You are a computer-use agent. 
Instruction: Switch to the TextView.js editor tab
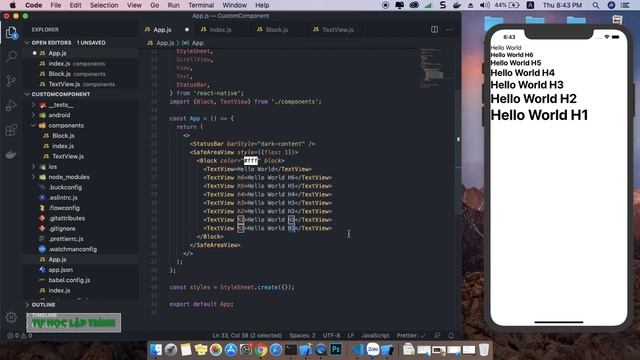338,29
